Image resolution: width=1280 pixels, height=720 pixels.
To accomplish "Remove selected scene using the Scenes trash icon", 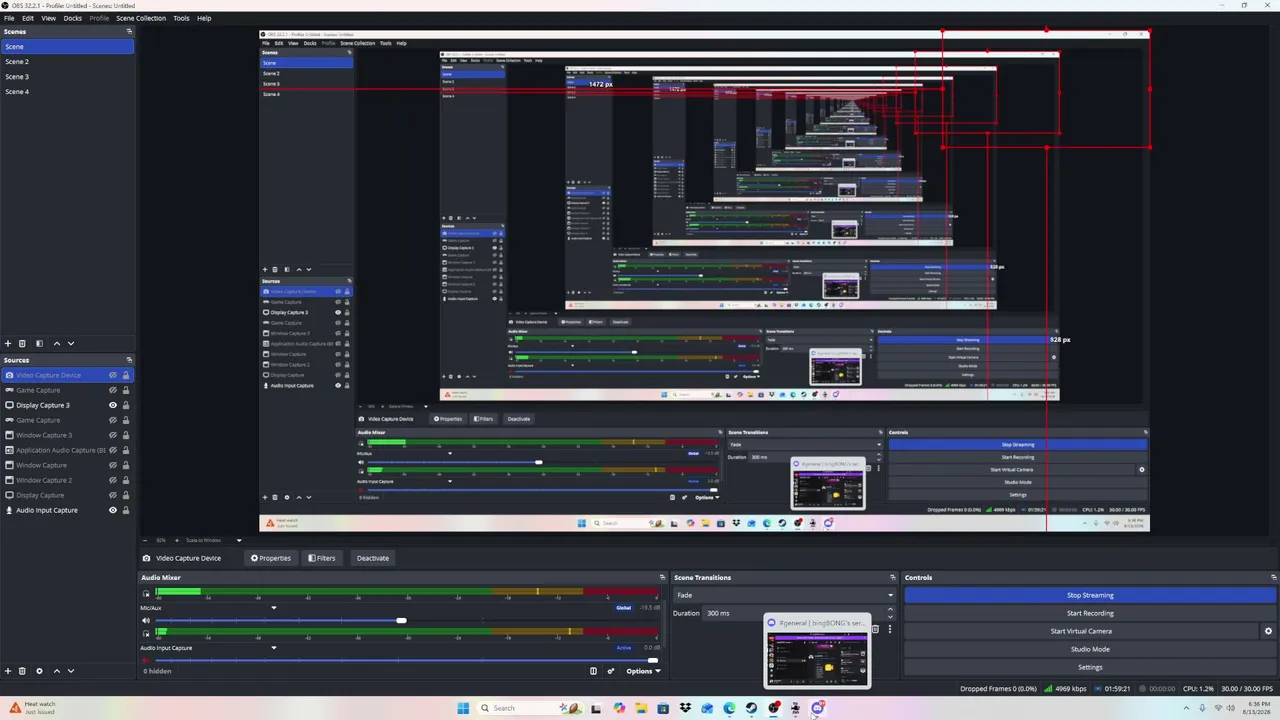I will (x=22, y=343).
